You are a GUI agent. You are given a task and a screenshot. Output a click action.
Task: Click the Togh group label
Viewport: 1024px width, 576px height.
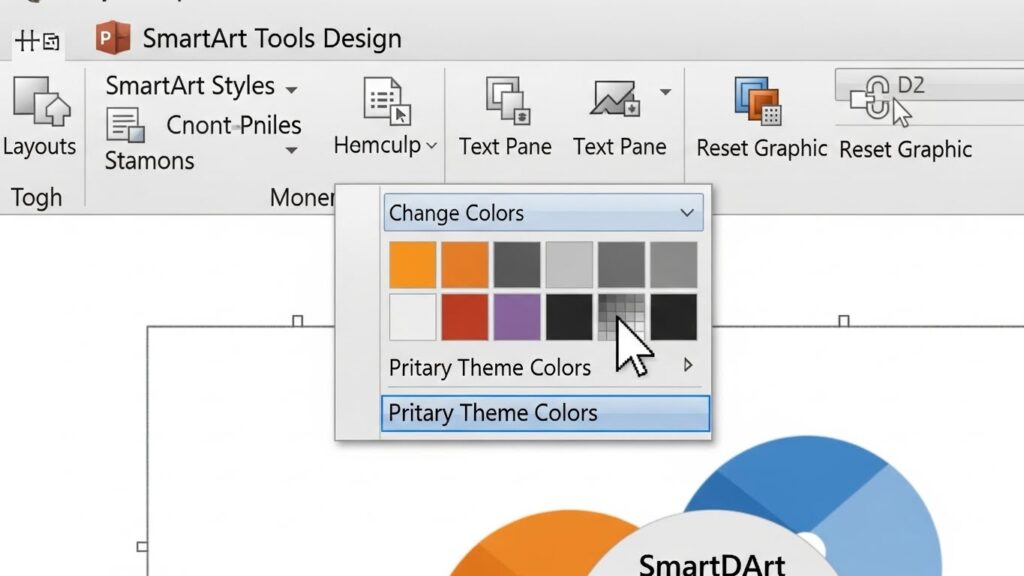(x=37, y=197)
